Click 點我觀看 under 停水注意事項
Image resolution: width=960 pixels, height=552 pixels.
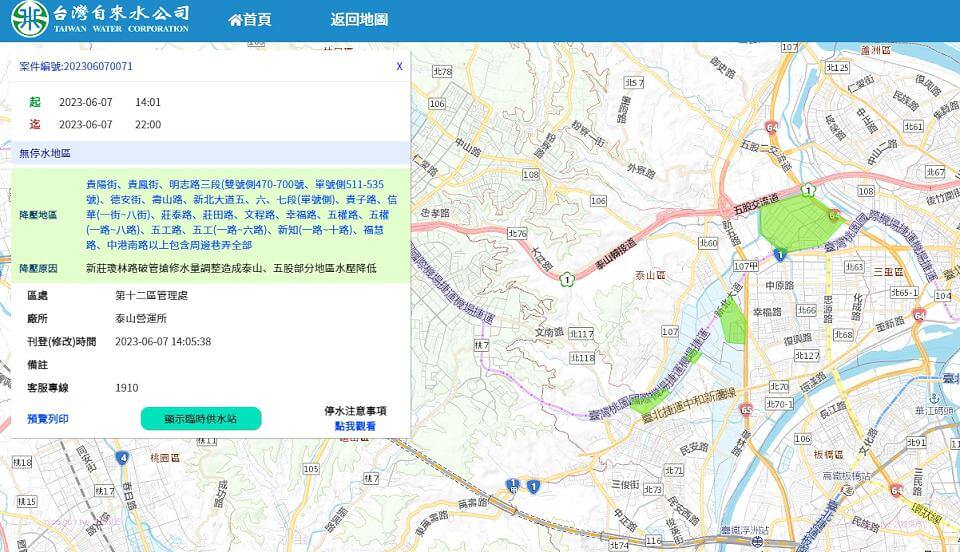[x=355, y=426]
